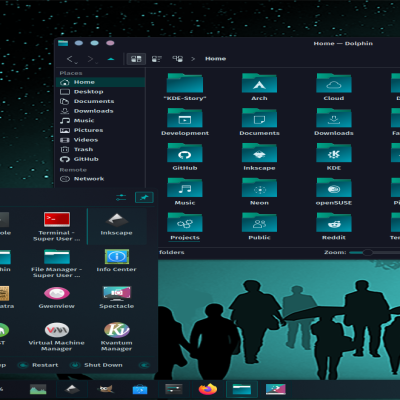Open the Konsole-style app at taskbar end
Image resolution: width=400 pixels, height=400 pixels.
pos(276,389)
